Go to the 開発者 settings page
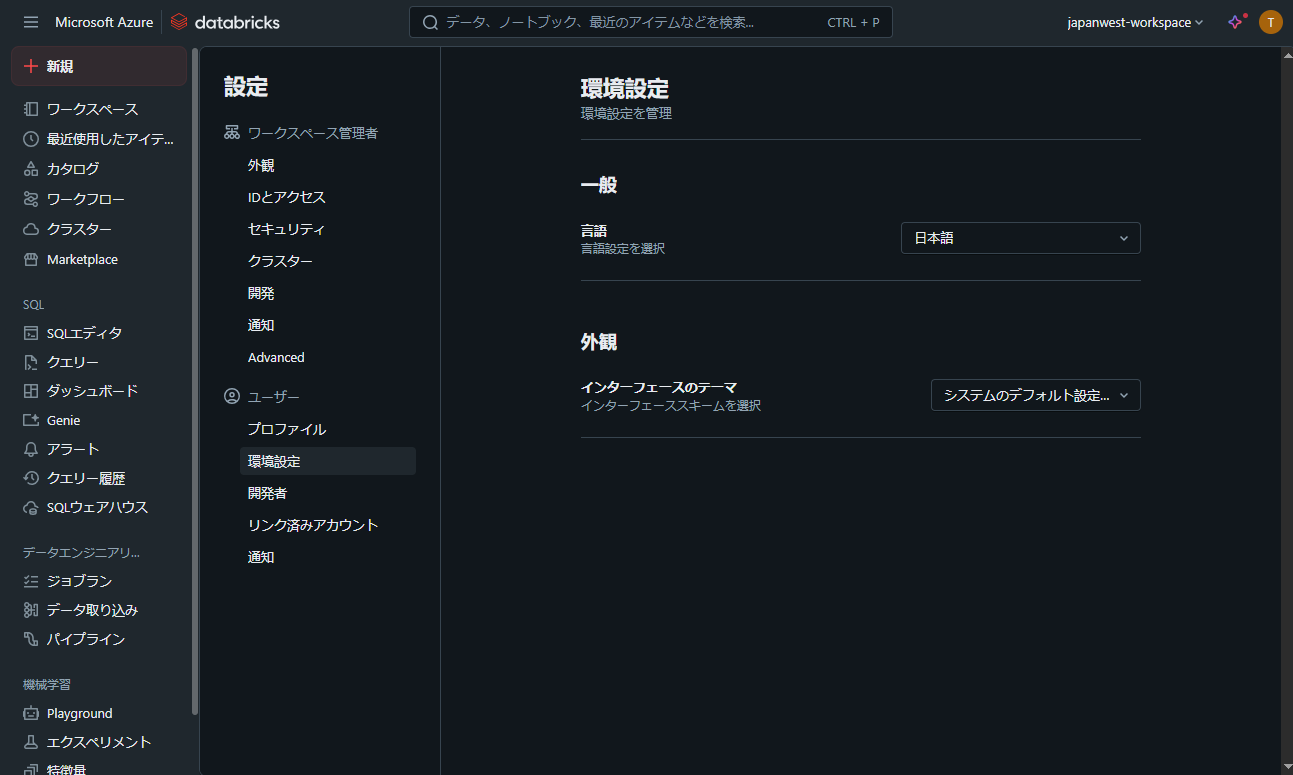The height and width of the screenshot is (775, 1293). point(267,493)
